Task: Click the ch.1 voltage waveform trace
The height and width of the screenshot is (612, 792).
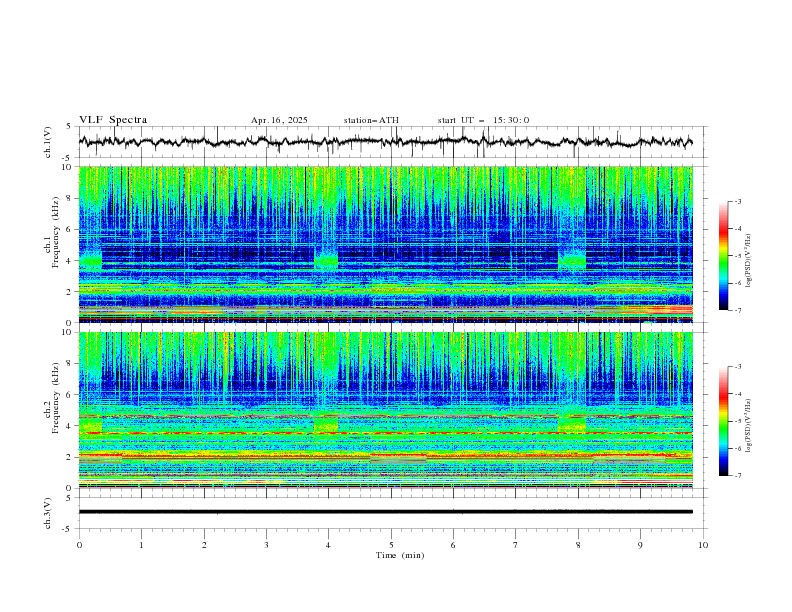Action: pos(385,142)
